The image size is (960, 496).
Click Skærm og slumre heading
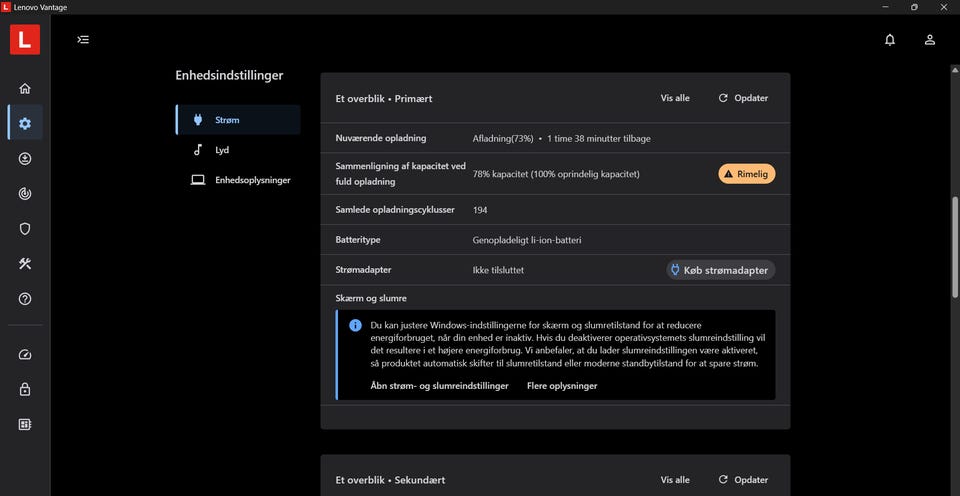click(x=371, y=298)
